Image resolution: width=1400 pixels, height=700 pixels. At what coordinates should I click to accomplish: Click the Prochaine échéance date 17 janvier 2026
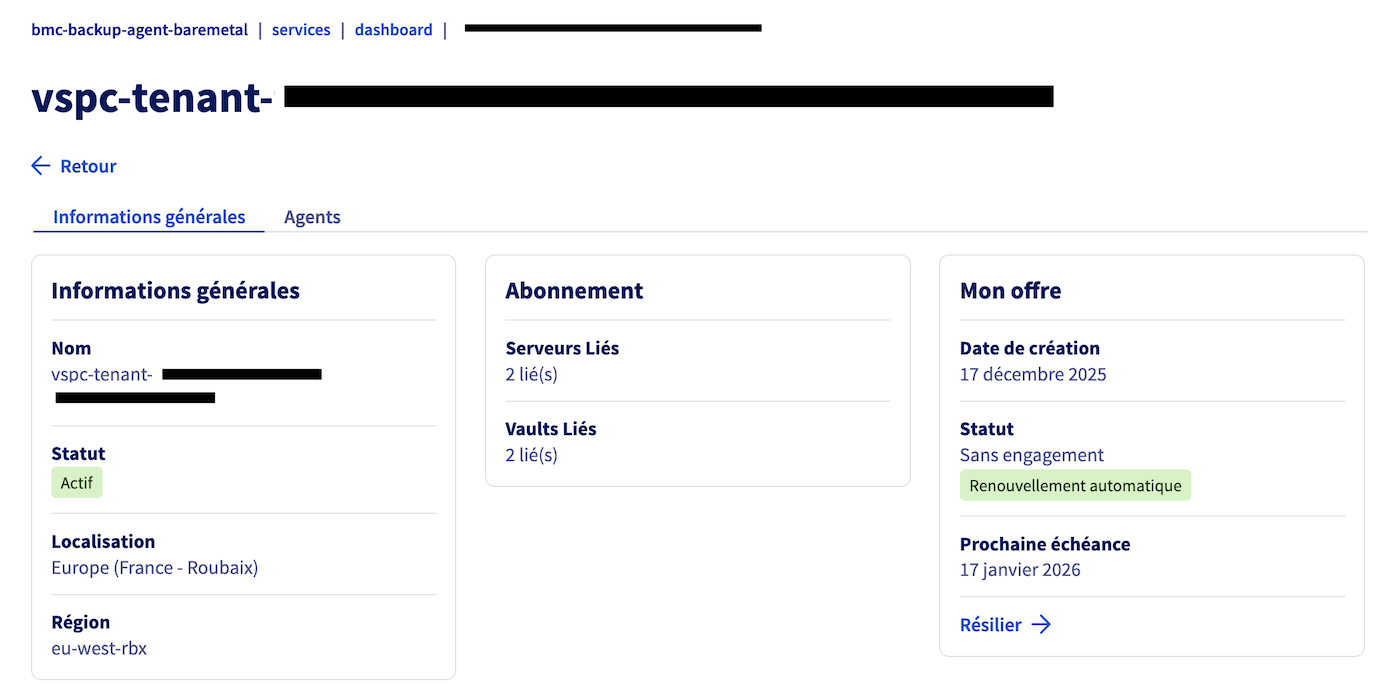click(x=1020, y=570)
